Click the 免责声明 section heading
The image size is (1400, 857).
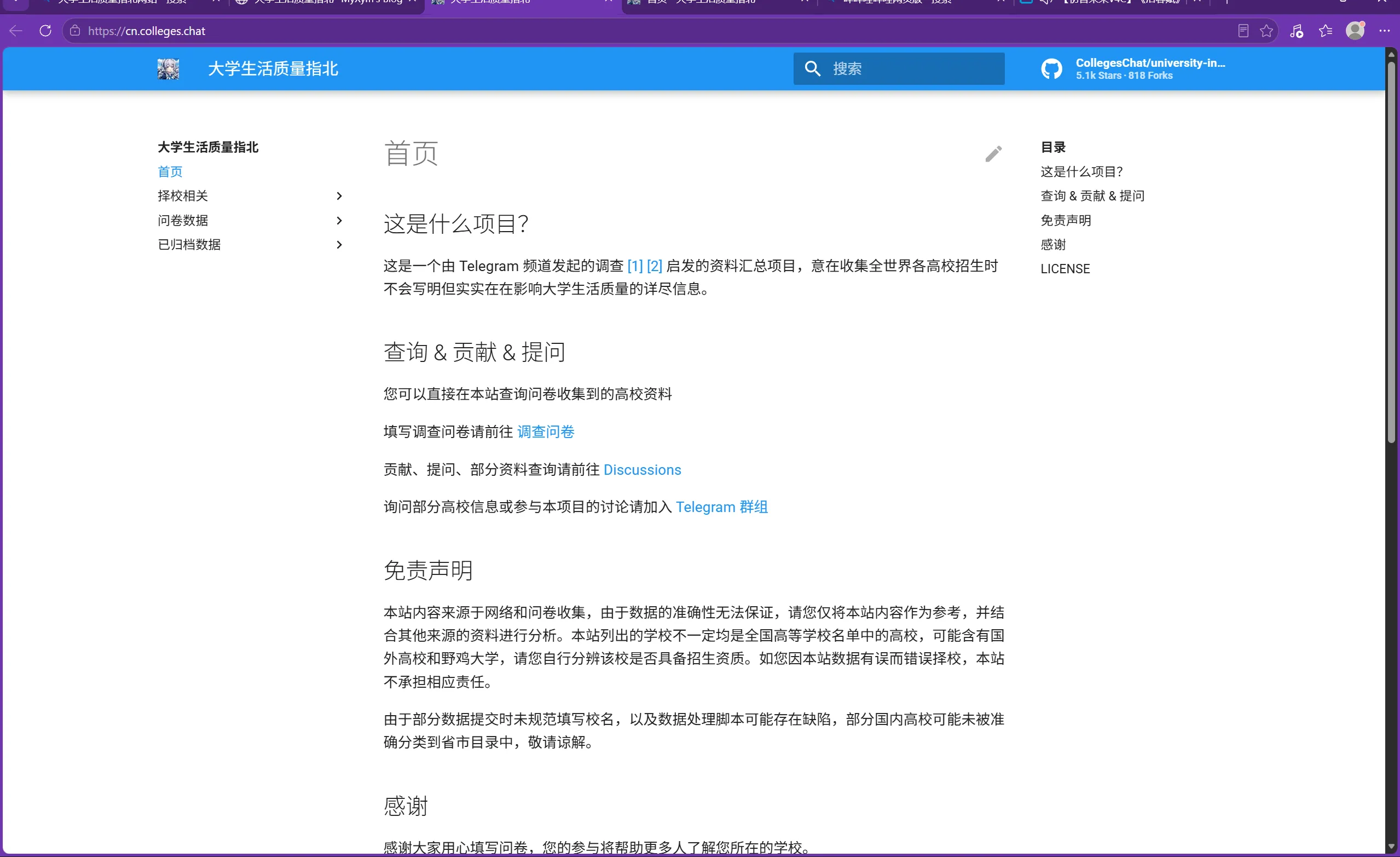(x=429, y=570)
